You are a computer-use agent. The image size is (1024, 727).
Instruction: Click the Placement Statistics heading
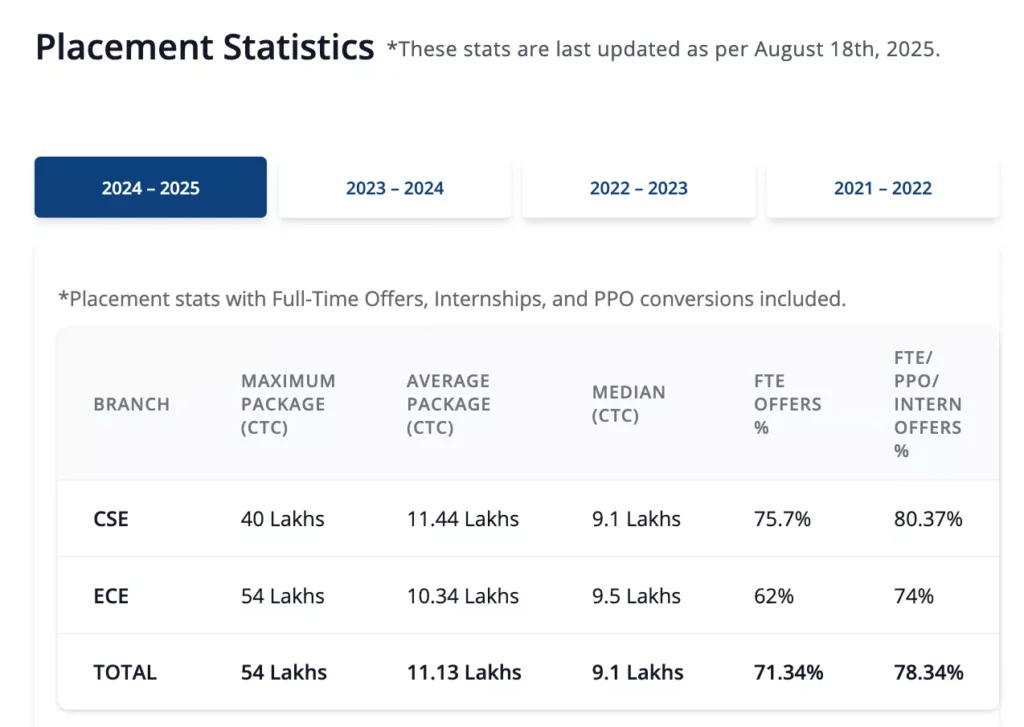204,46
